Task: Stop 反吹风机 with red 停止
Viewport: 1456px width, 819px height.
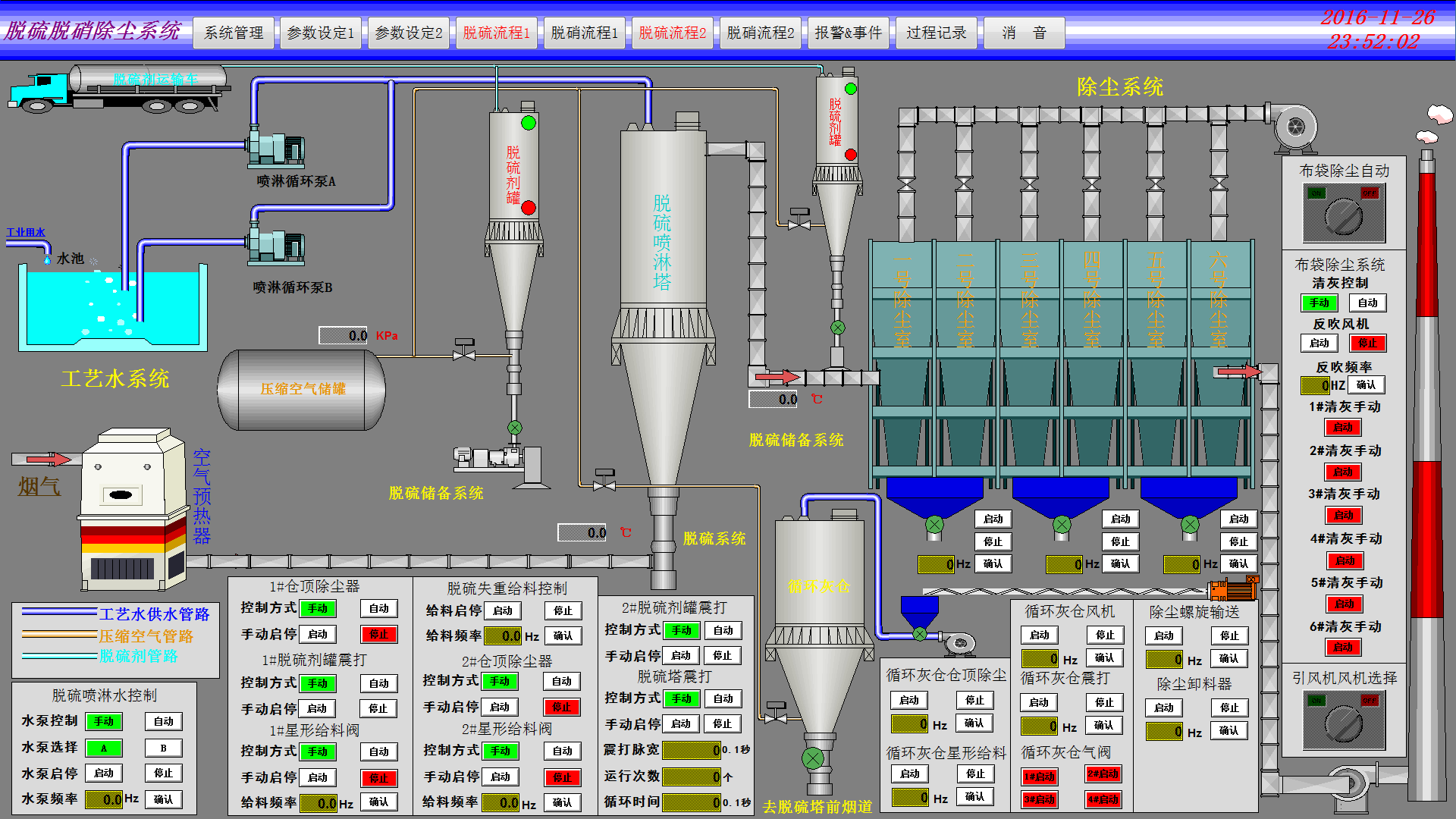Action: pyautogui.click(x=1367, y=343)
